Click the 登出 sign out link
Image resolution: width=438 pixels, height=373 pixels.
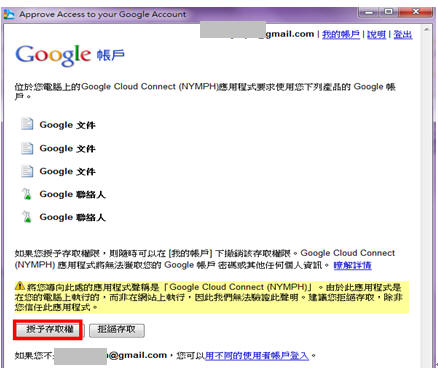coord(403,34)
